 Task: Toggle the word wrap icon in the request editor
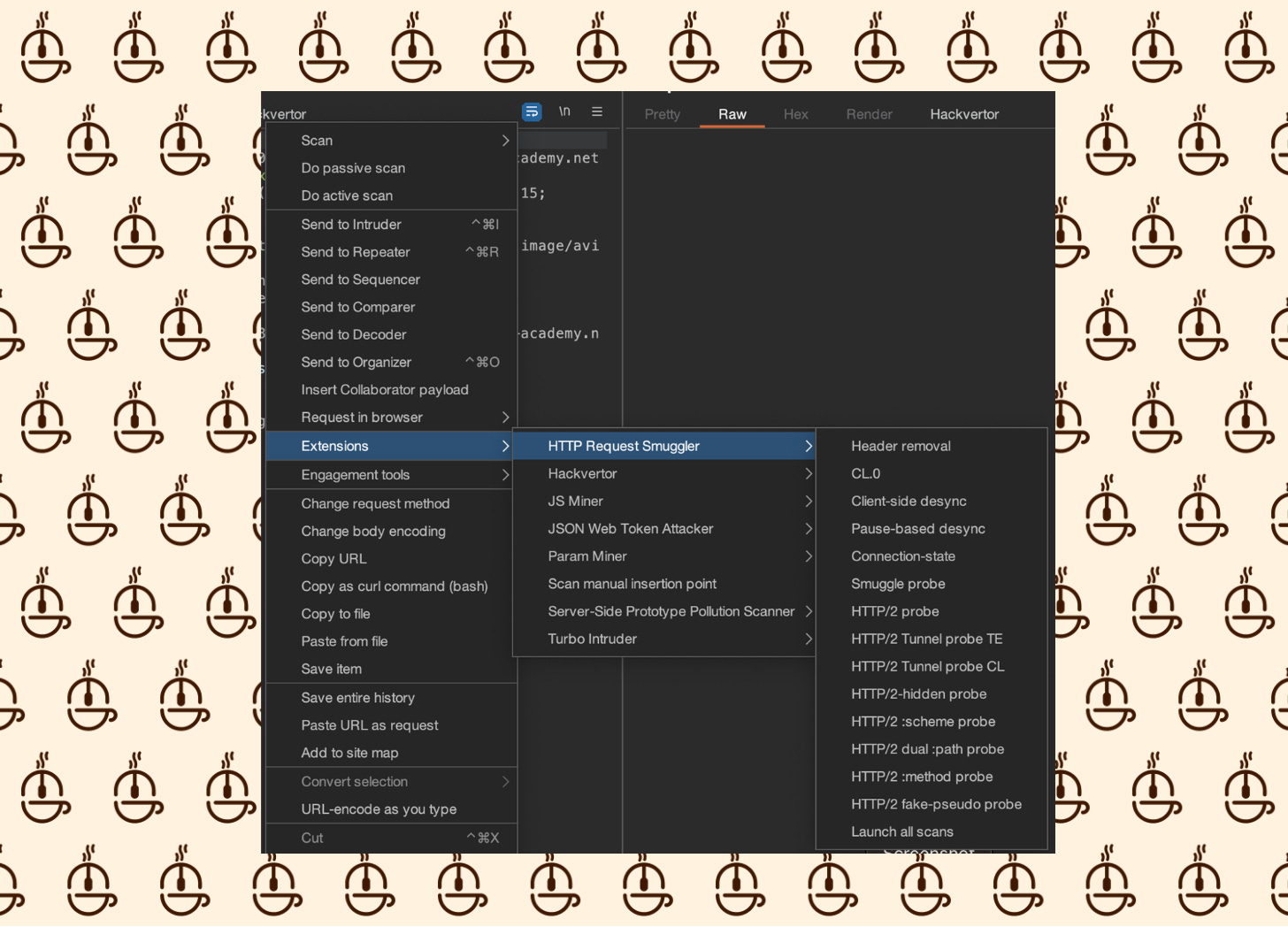coord(532,112)
